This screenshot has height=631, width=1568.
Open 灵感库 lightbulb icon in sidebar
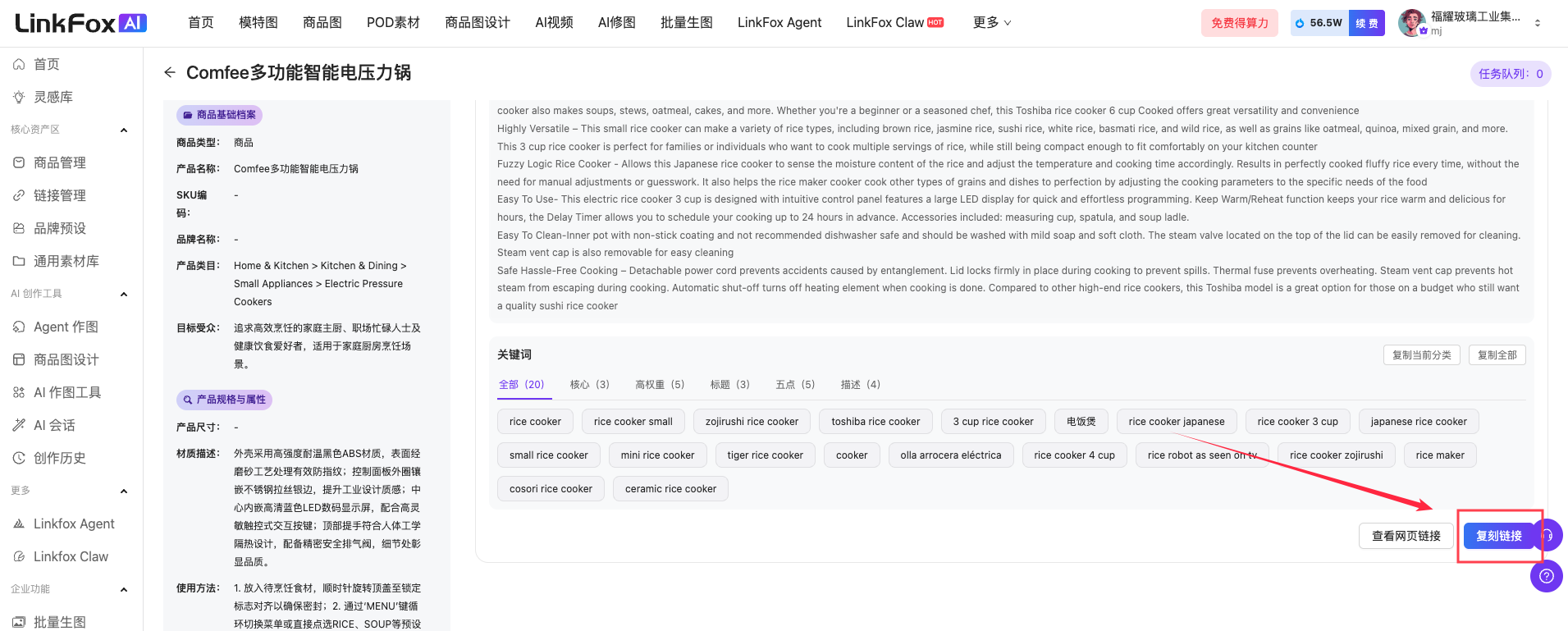pos(19,97)
